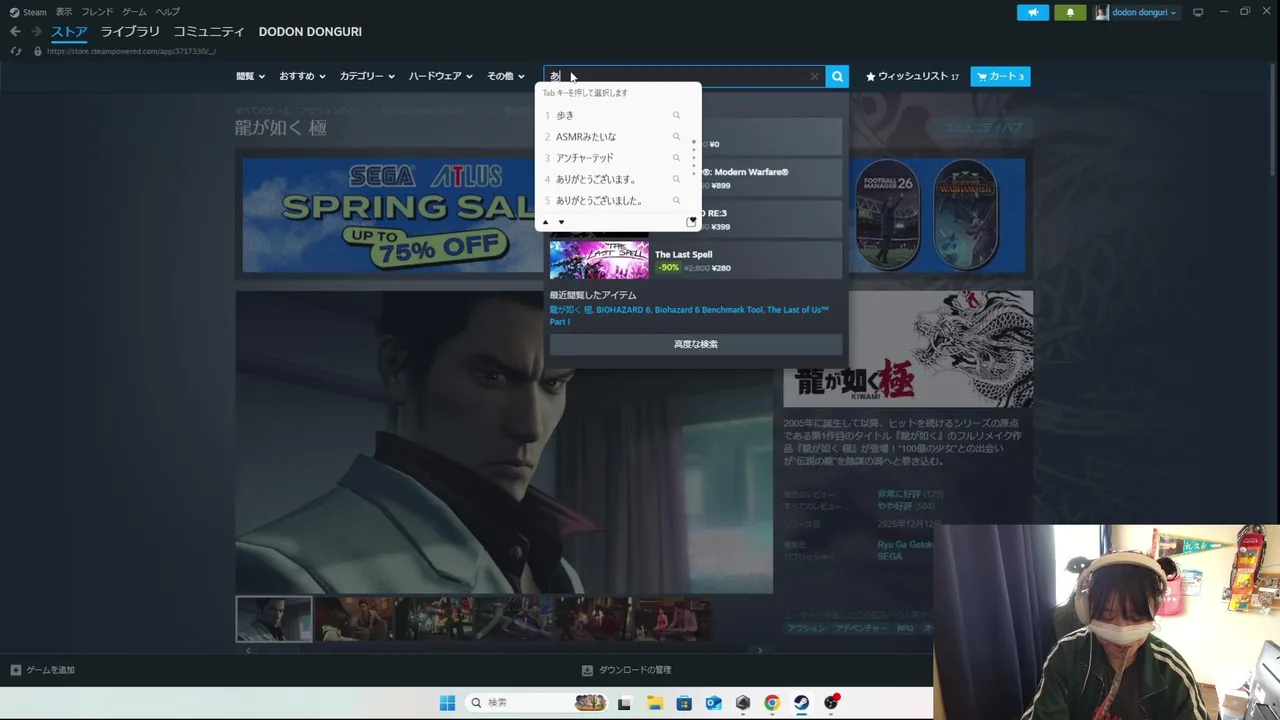This screenshot has height=720, width=1280.
Task: Expand the ハードウェア dropdown
Action: [x=441, y=76]
